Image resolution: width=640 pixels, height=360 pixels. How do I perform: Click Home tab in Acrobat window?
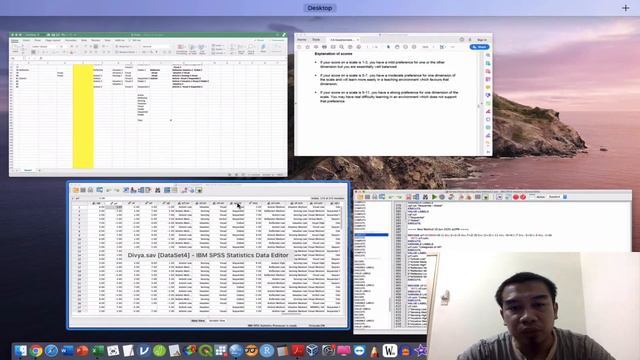click(302, 40)
